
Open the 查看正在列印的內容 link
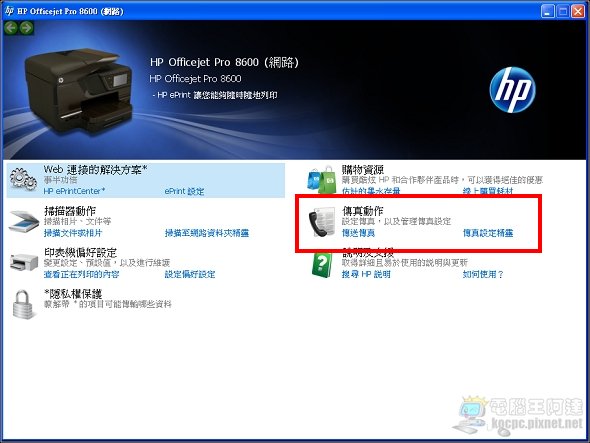pos(81,274)
